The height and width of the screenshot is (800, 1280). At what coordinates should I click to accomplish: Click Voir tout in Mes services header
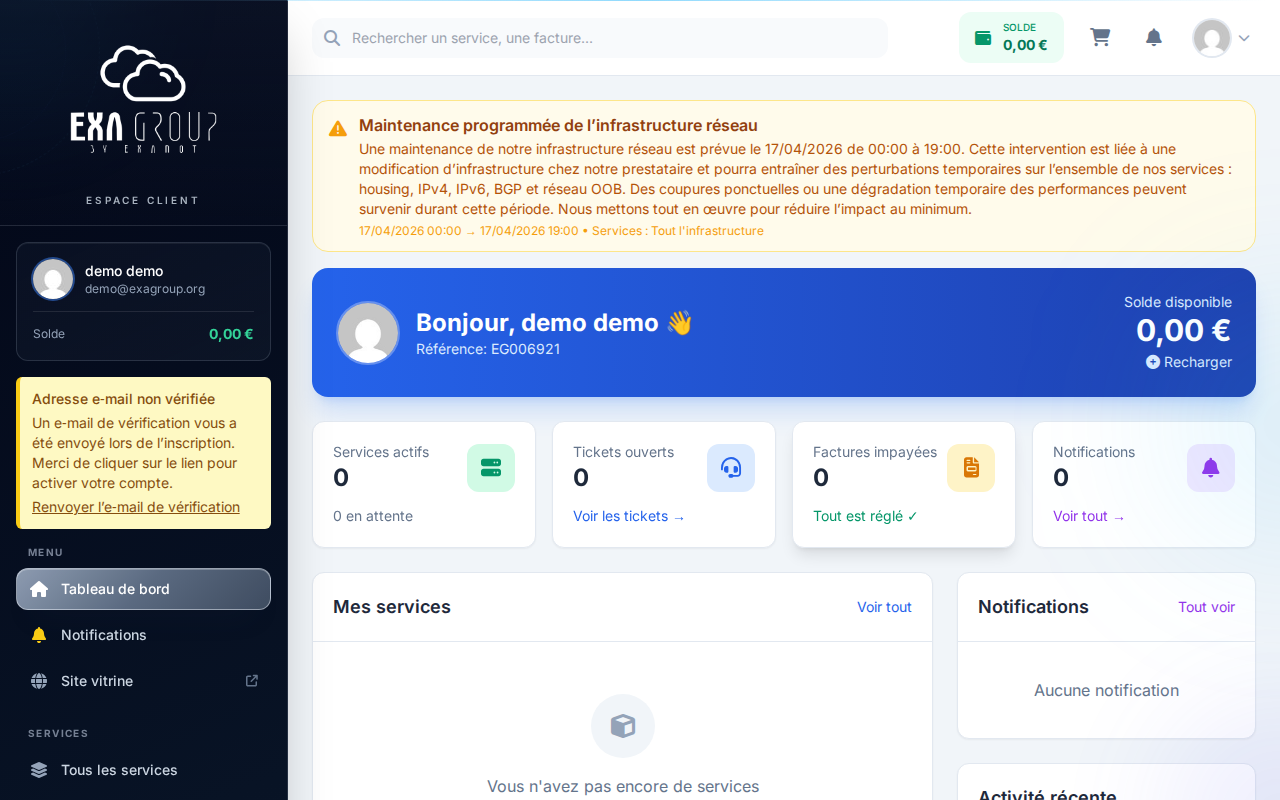click(884, 607)
